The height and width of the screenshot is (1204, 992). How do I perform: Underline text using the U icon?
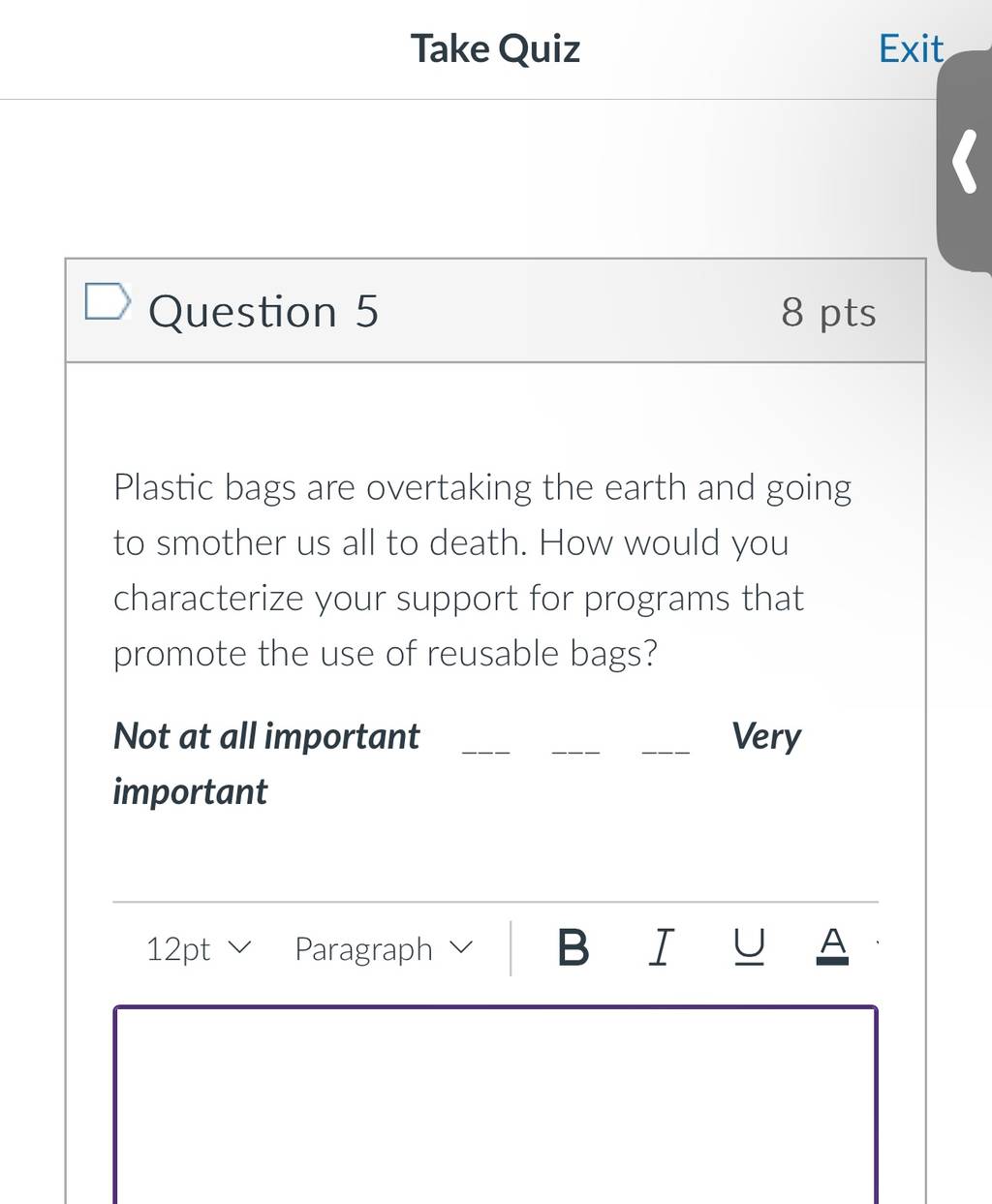click(749, 947)
